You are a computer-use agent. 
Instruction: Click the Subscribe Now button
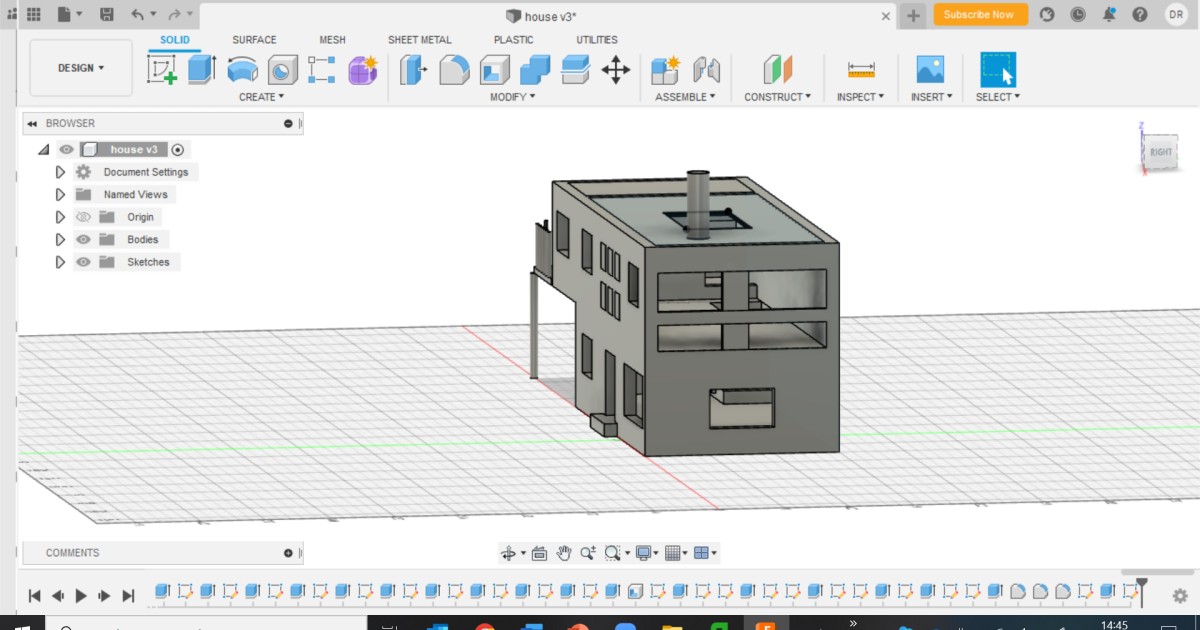tap(980, 15)
